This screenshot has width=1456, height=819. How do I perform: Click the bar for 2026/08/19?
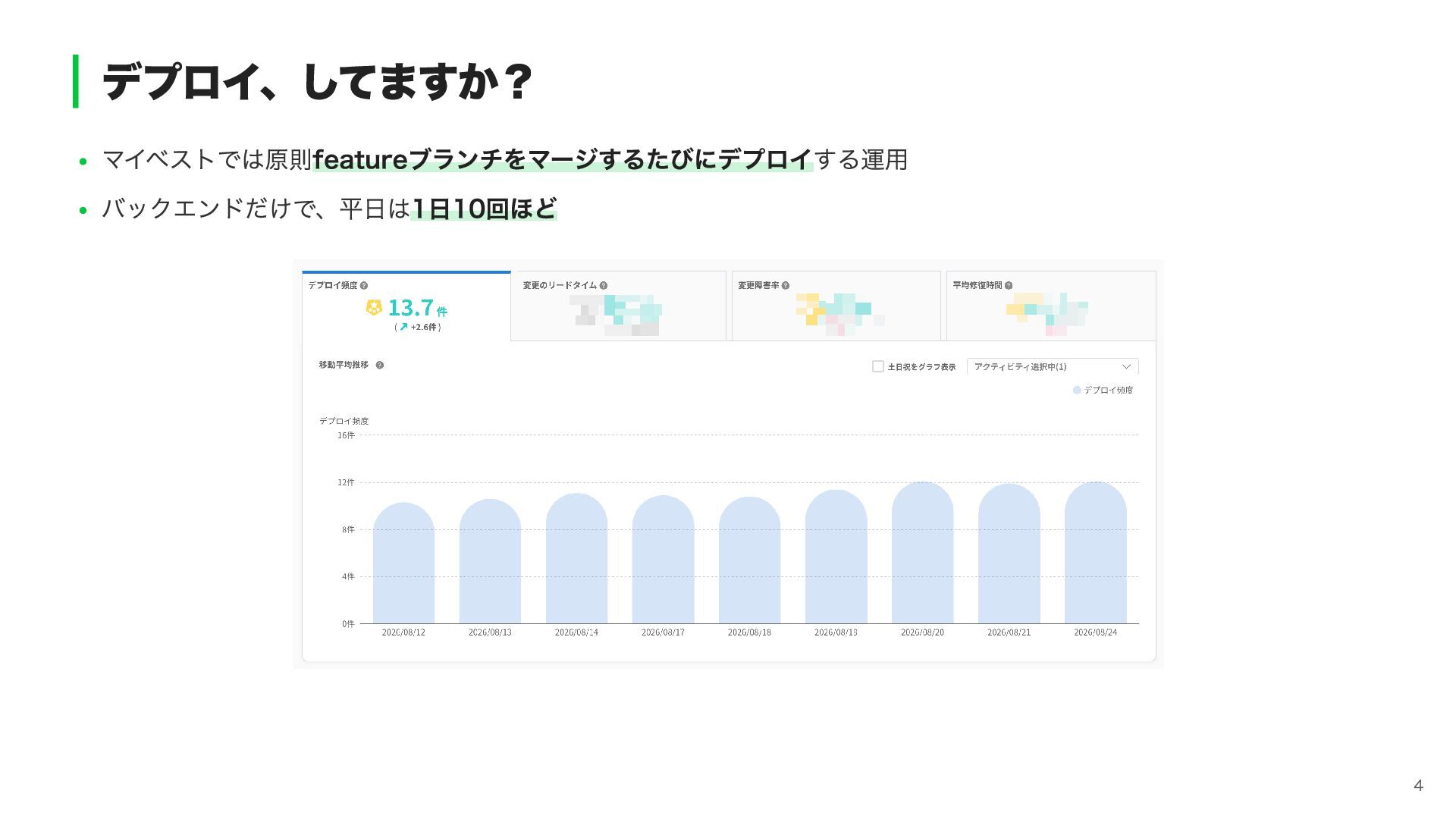coord(836,557)
